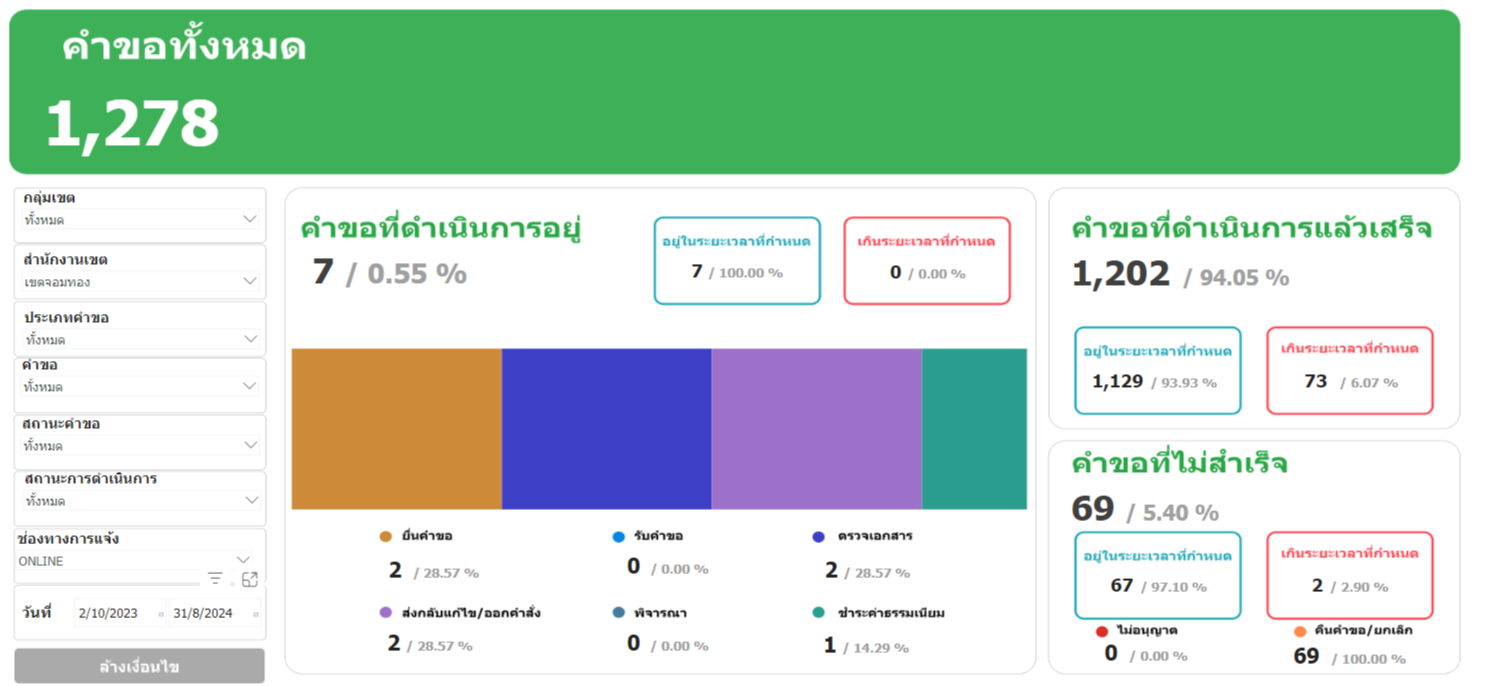The width and height of the screenshot is (1487, 686).
Task: Click the light blue รับคำขอ legend dot
Action: click(618, 537)
